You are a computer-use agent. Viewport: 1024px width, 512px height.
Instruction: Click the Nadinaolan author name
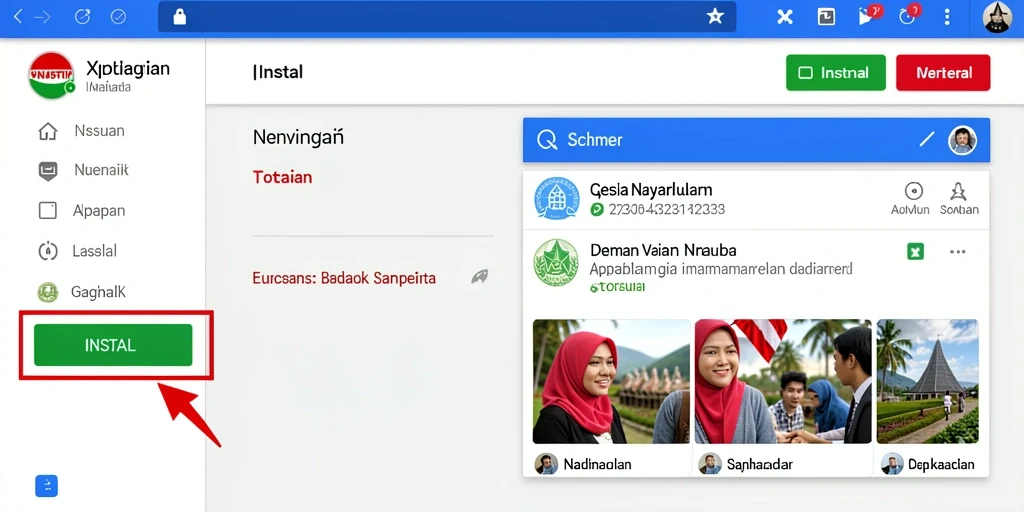tap(597, 464)
